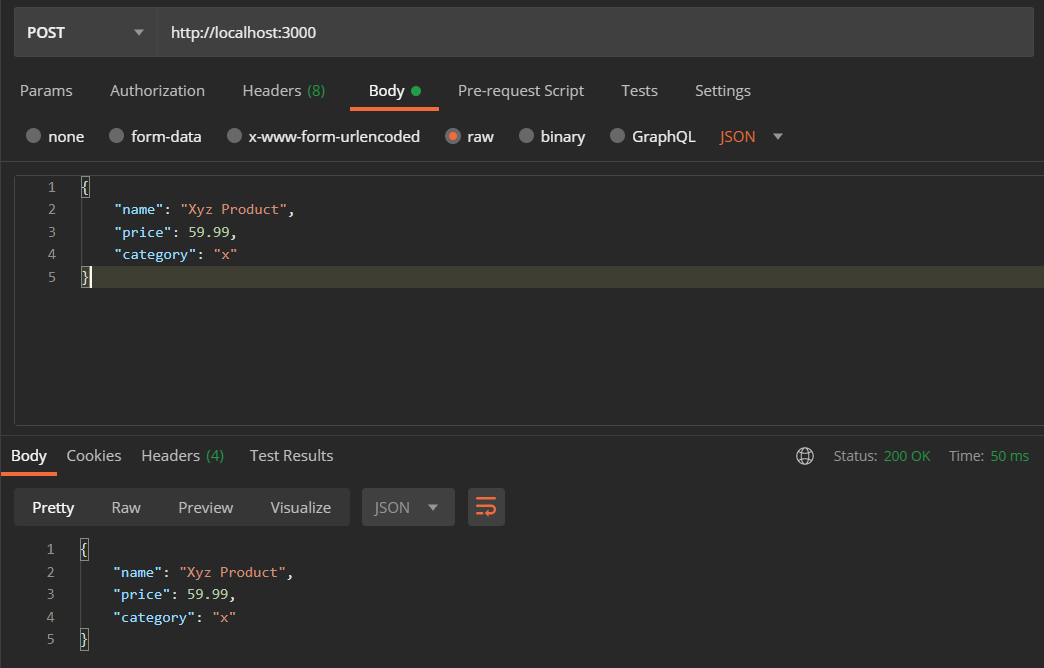The height and width of the screenshot is (668, 1044).
Task: Open the POST request method dropdown
Action: coord(85,31)
